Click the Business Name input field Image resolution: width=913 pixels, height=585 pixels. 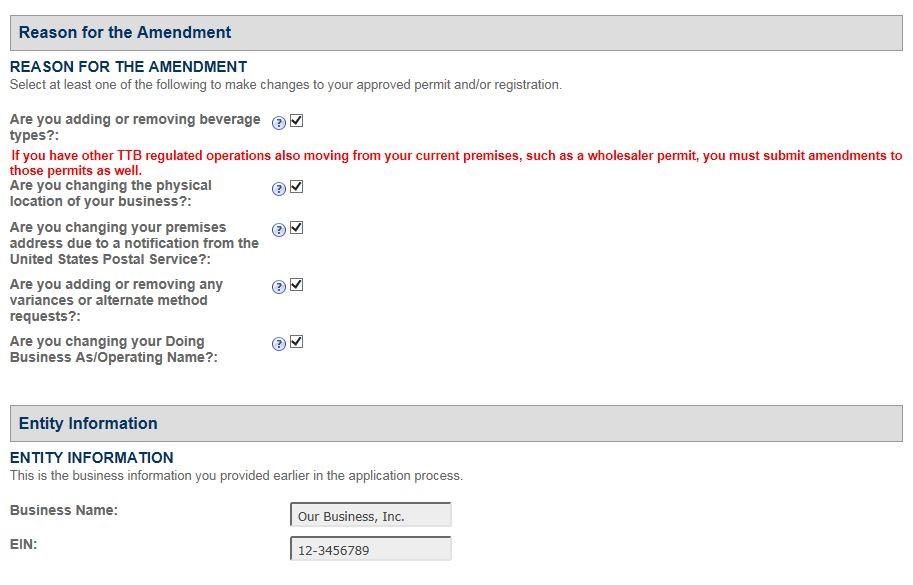[x=371, y=516]
